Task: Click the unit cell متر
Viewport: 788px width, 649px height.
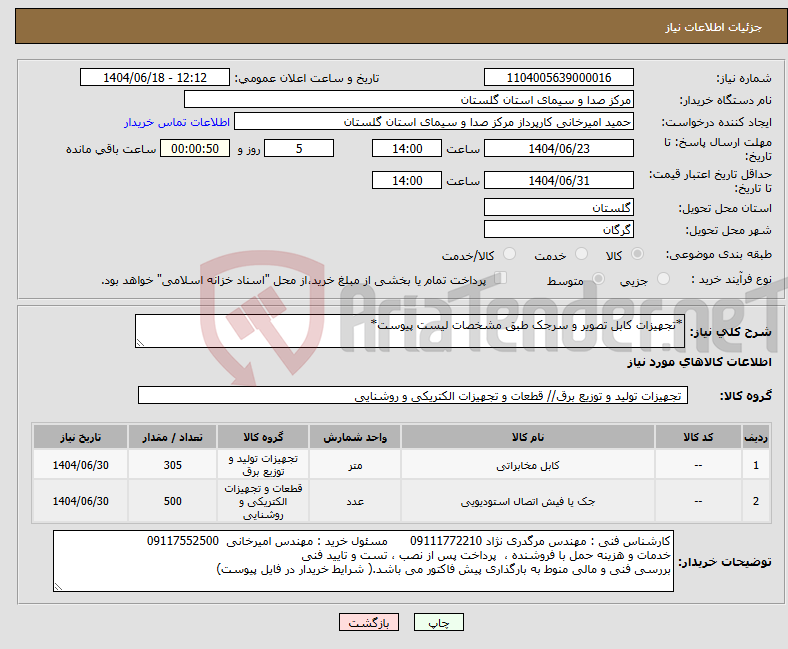Action: (355, 465)
